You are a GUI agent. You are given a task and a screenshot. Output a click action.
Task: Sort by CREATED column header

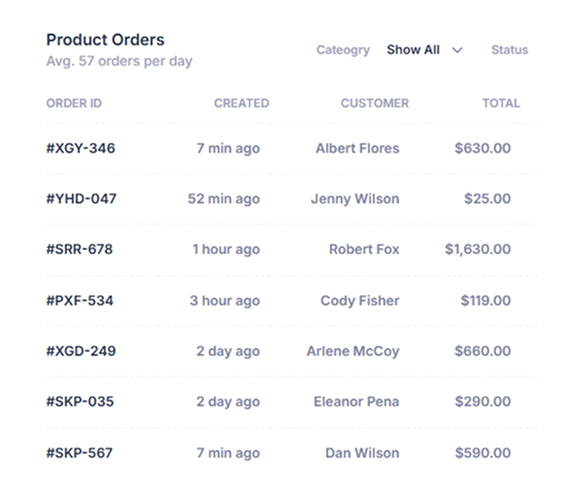(x=241, y=103)
